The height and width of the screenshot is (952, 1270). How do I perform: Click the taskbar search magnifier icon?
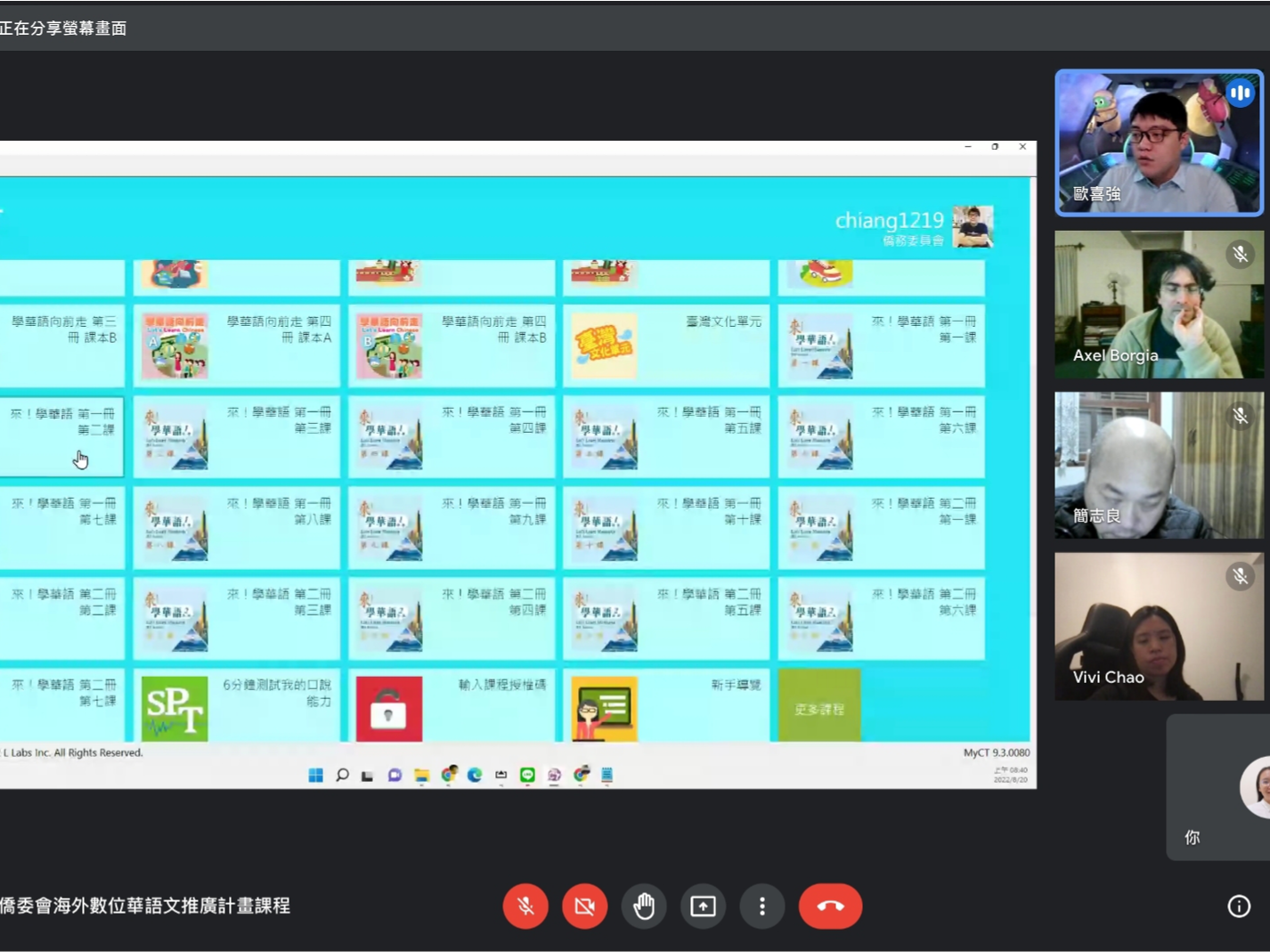342,775
